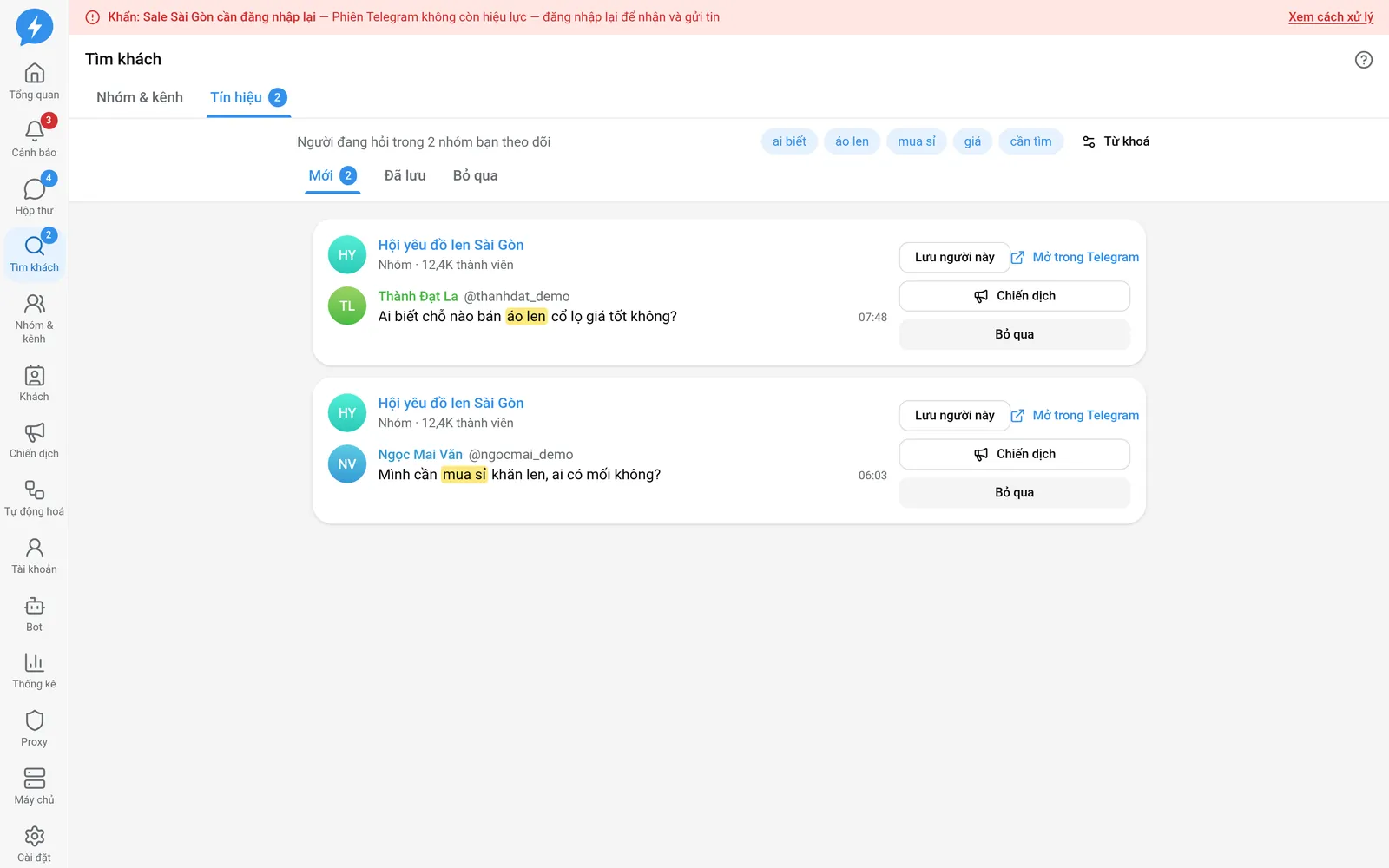Select Tìm khách search in sidebar
This screenshot has height=868, width=1389.
point(34,254)
